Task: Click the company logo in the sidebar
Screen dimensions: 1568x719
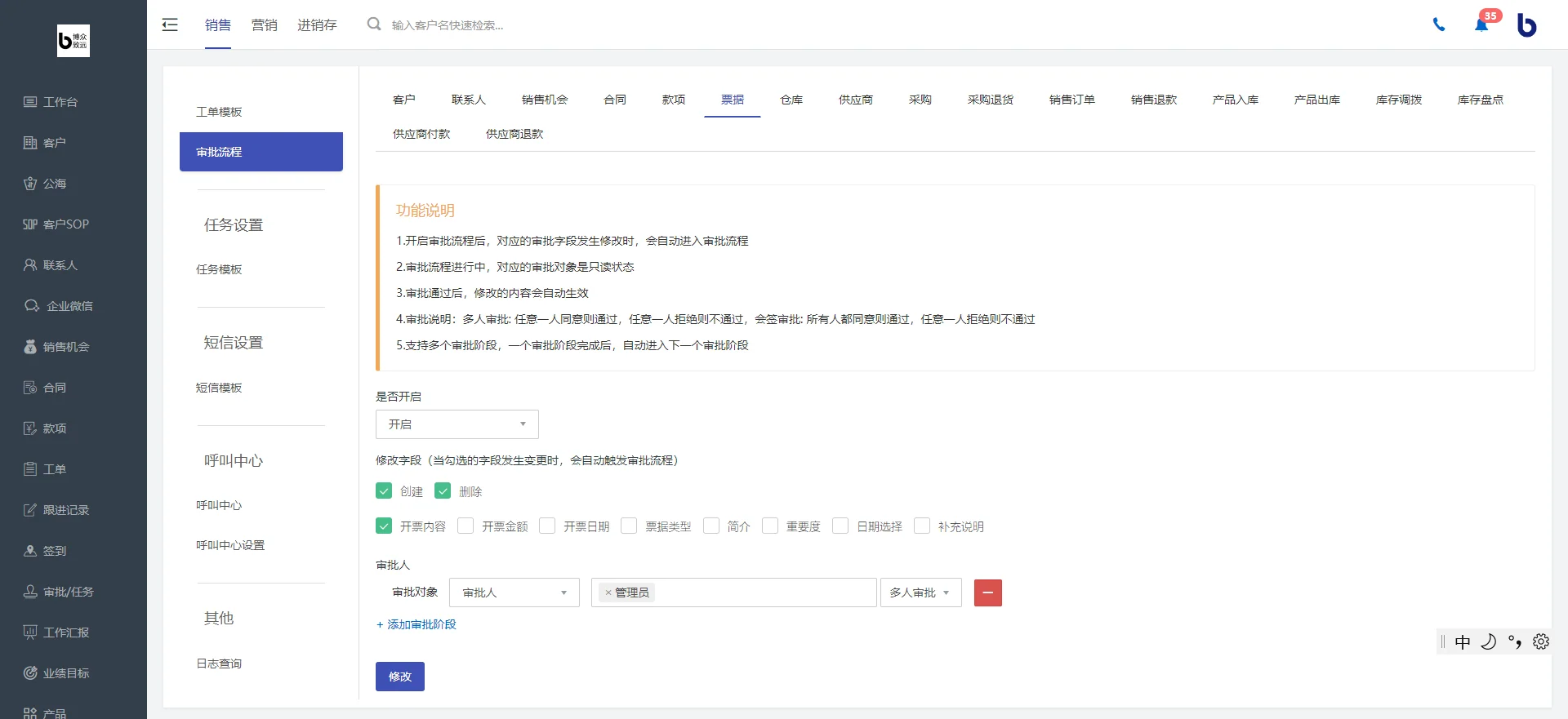Action: 73,40
